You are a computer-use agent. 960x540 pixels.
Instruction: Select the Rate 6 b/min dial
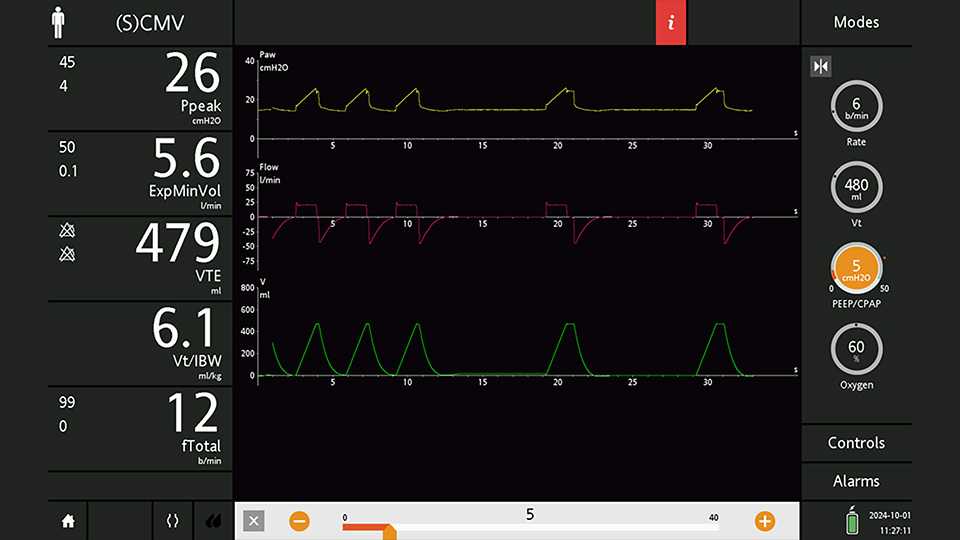pyautogui.click(x=856, y=107)
